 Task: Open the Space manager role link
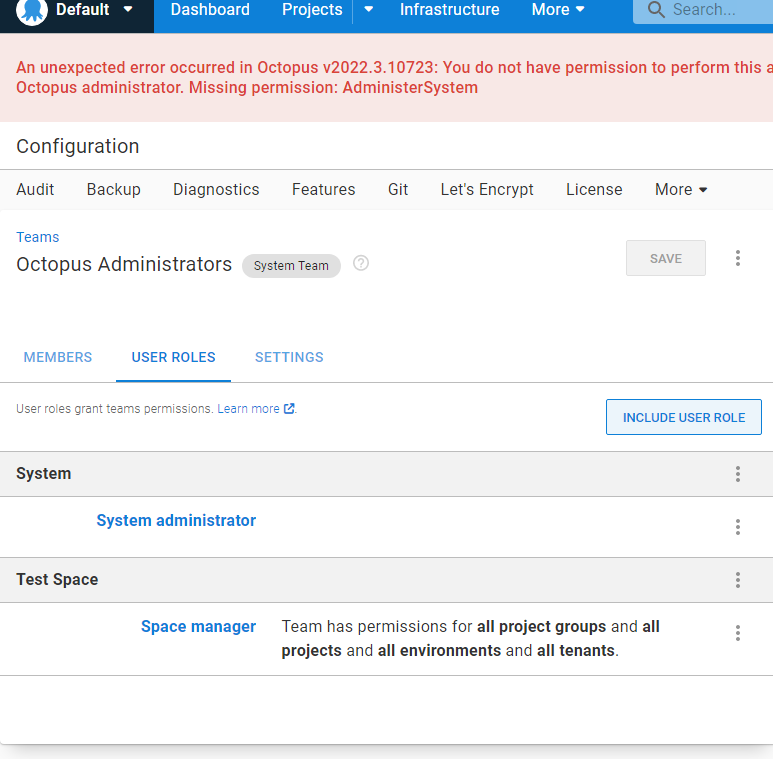198,626
